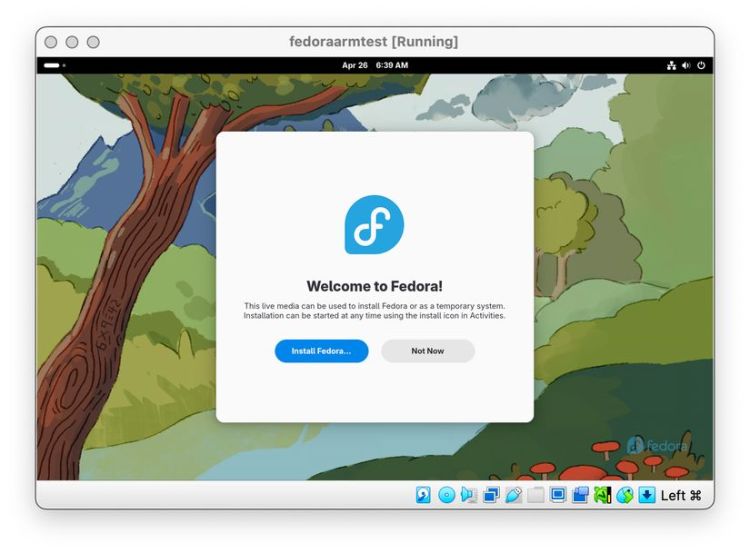This screenshot has width=750, height=553.
Task: Click the volume speaker icon in the top bar
Action: pyautogui.click(x=686, y=66)
